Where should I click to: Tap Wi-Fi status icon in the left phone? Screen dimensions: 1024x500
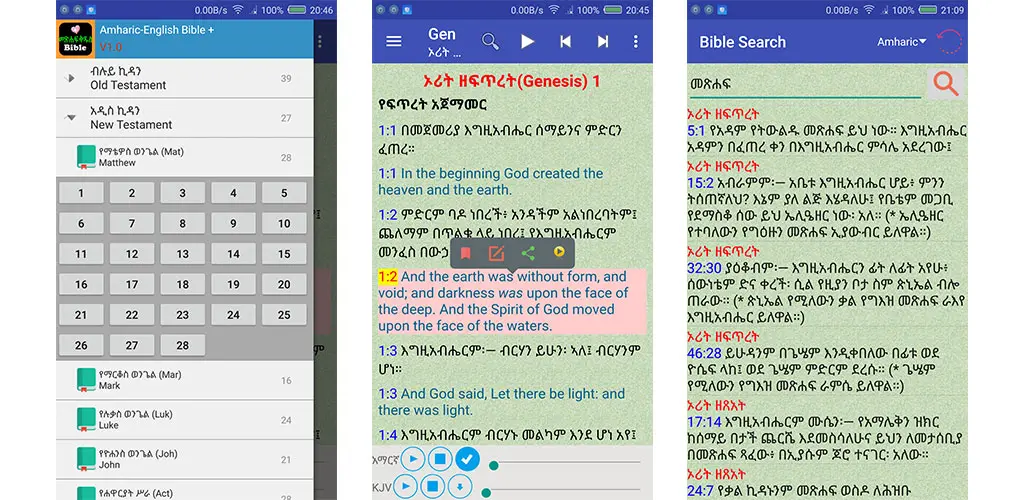tap(238, 10)
